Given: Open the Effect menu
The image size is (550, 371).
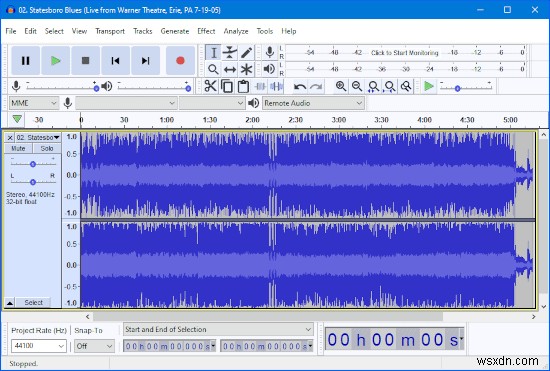Looking at the screenshot, I should (x=206, y=31).
